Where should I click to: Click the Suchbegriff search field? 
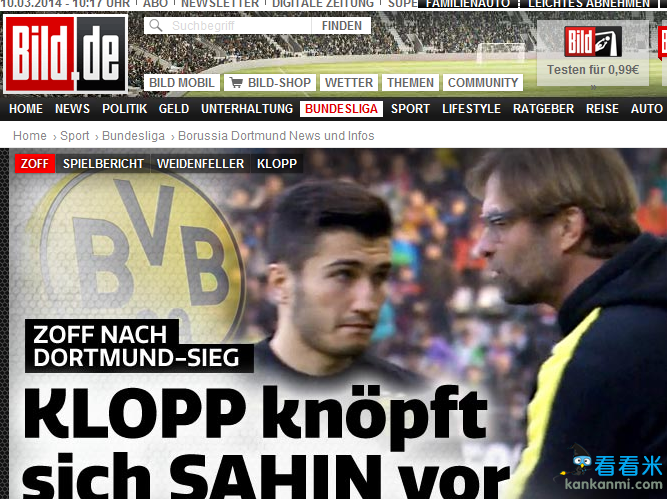point(228,26)
